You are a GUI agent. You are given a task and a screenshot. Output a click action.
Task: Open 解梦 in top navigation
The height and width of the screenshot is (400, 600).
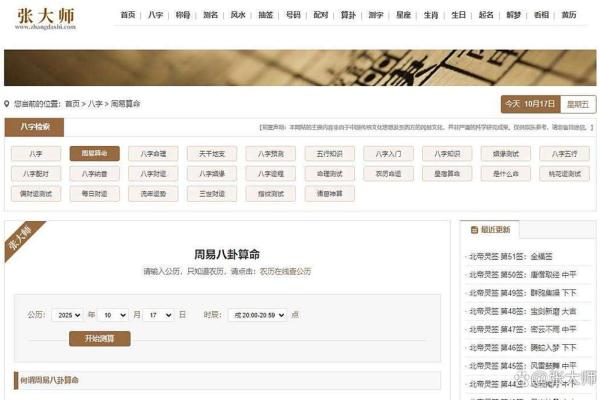514,15
